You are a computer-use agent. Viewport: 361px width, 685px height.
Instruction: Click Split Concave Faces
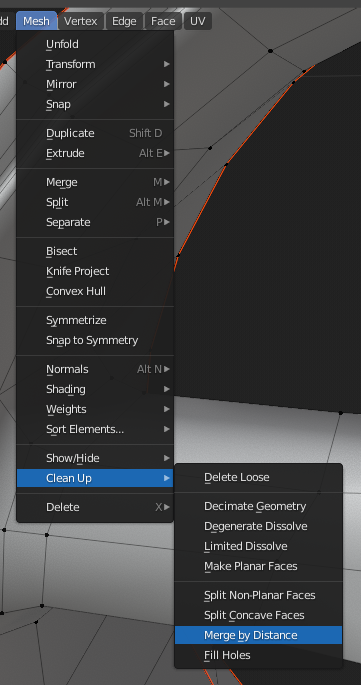click(258, 615)
